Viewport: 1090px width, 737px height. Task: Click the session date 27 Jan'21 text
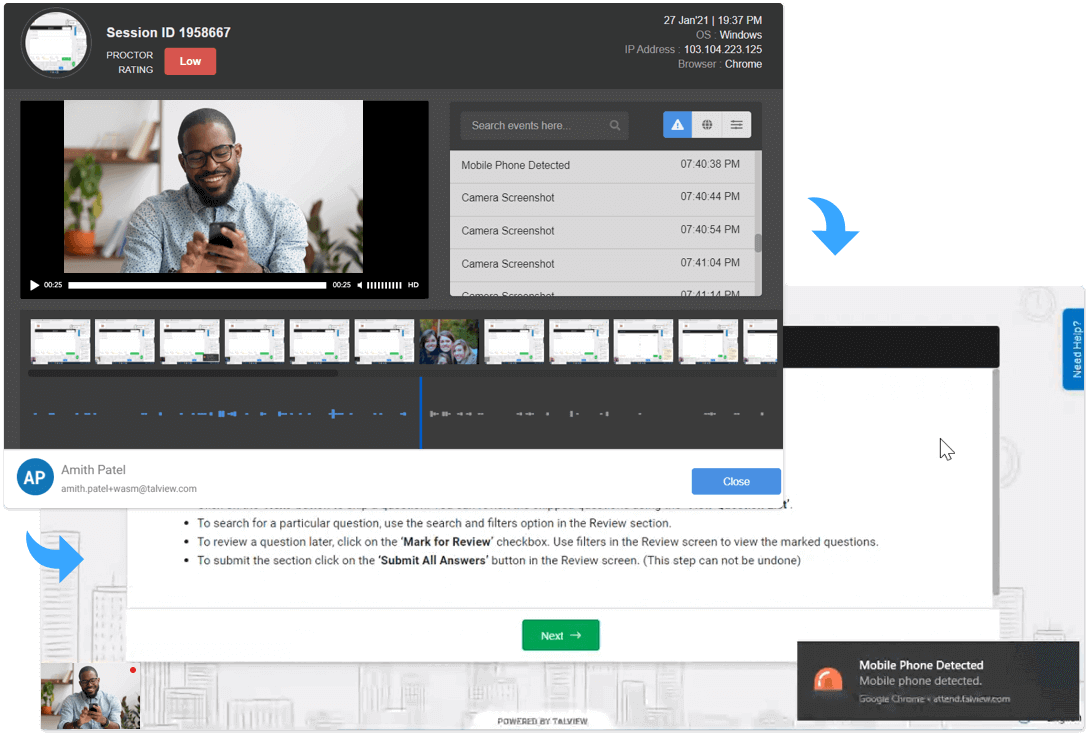click(x=687, y=20)
